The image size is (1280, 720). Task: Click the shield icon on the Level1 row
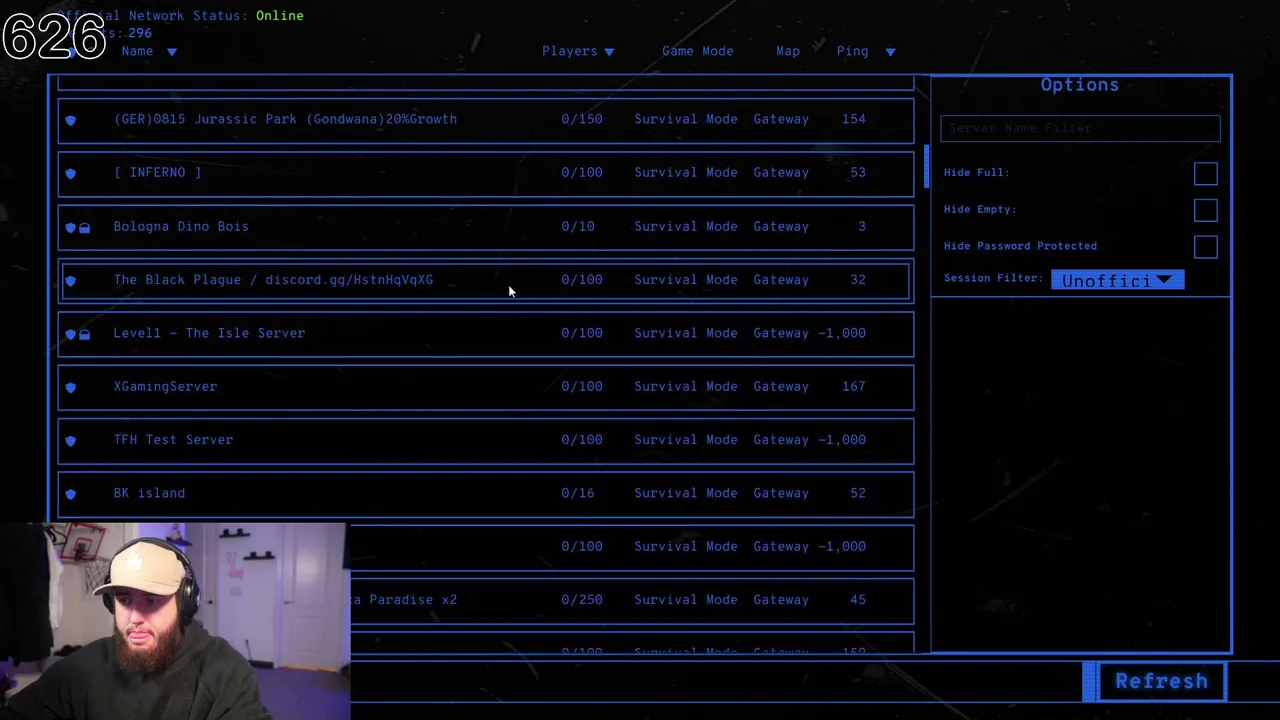pos(70,334)
